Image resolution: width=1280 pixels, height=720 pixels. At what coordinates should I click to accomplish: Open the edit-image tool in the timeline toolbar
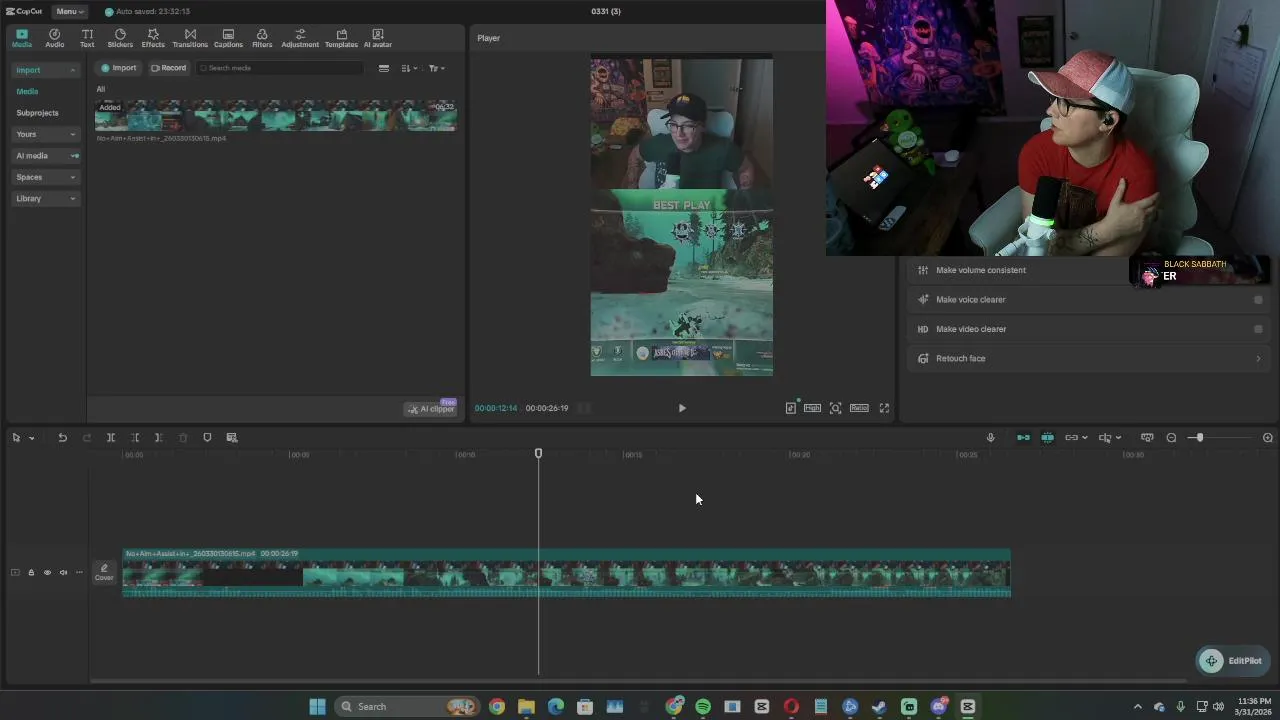(232, 438)
